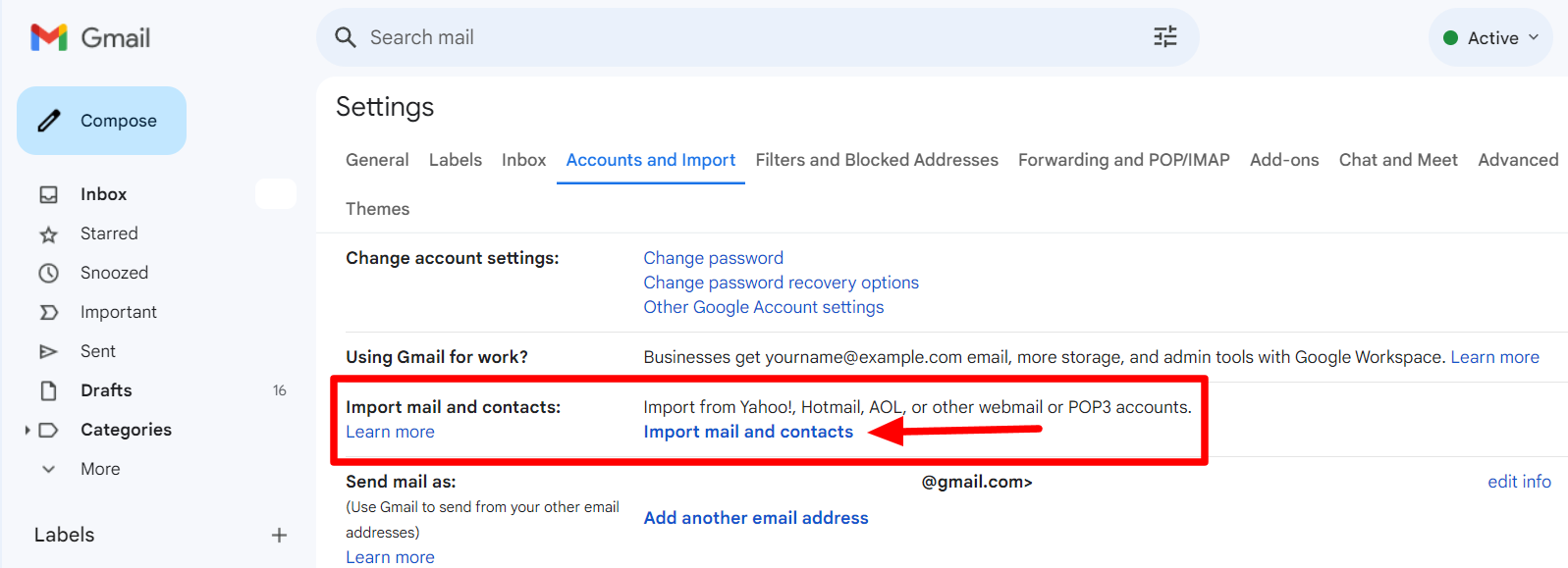
Task: Click Import mail and contacts link
Action: (x=748, y=432)
